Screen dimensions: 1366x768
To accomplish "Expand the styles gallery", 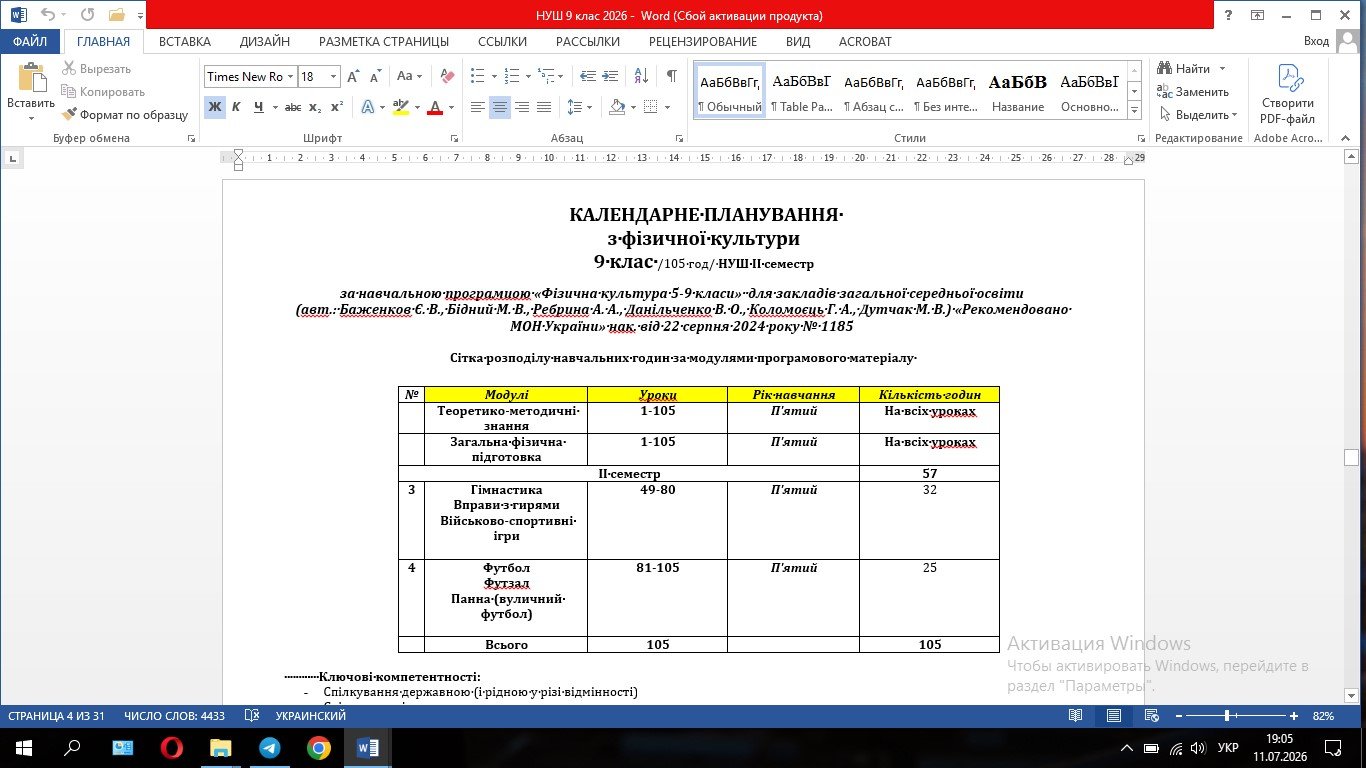I will click(1134, 110).
